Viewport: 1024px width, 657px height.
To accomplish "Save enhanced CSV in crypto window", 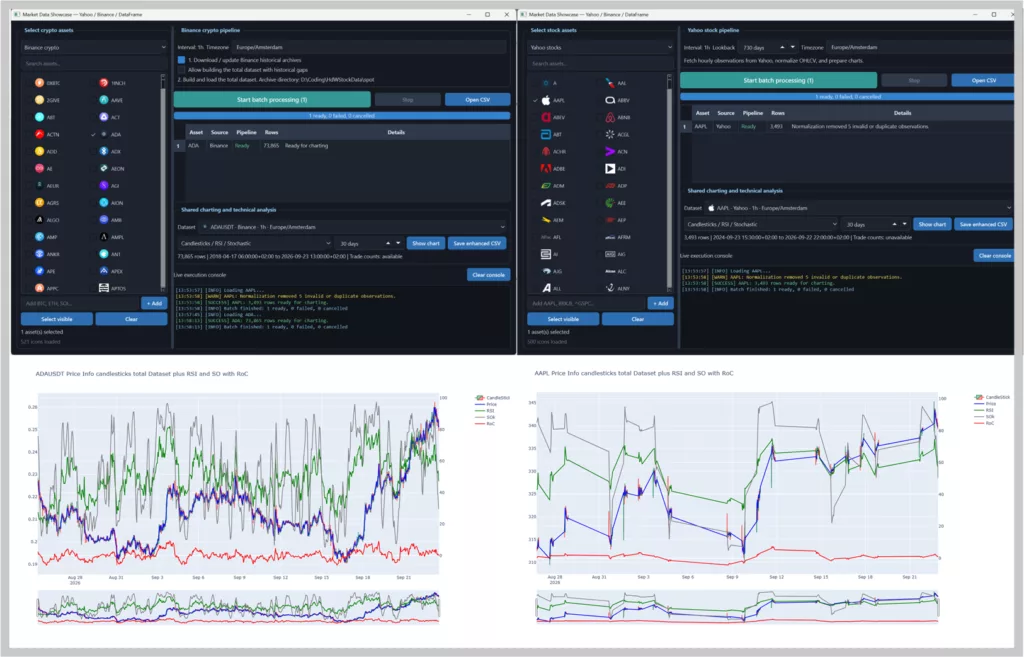I will [477, 243].
